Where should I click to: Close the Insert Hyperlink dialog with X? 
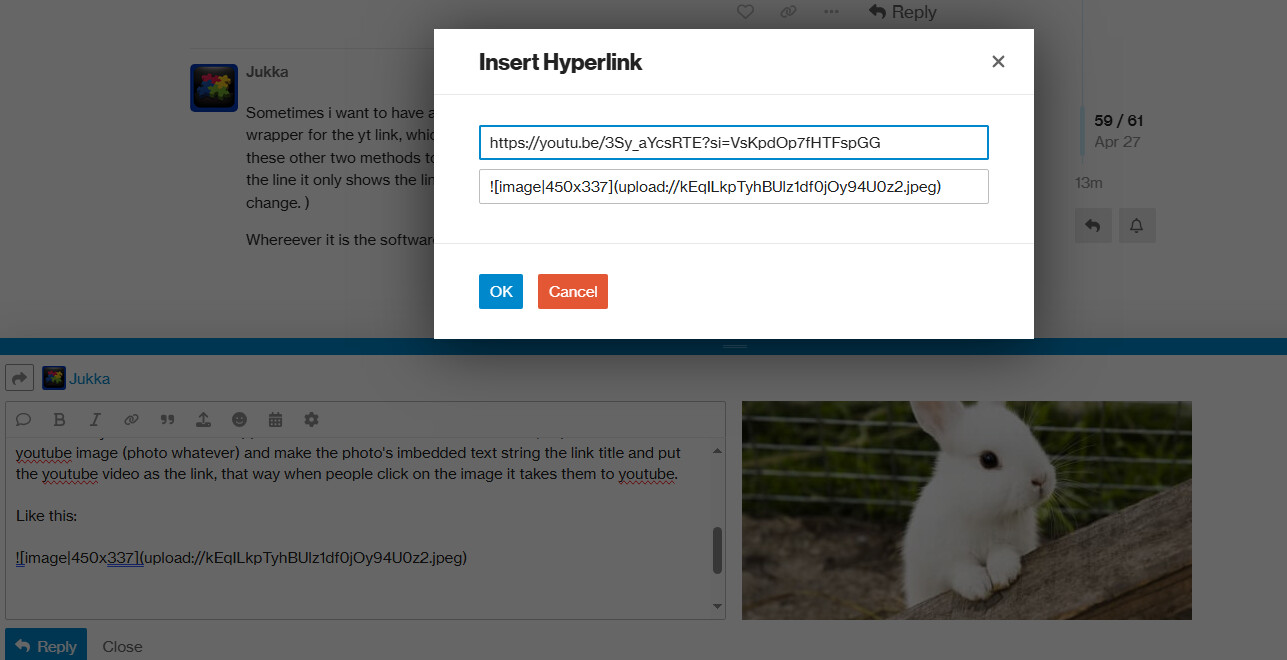click(x=997, y=62)
